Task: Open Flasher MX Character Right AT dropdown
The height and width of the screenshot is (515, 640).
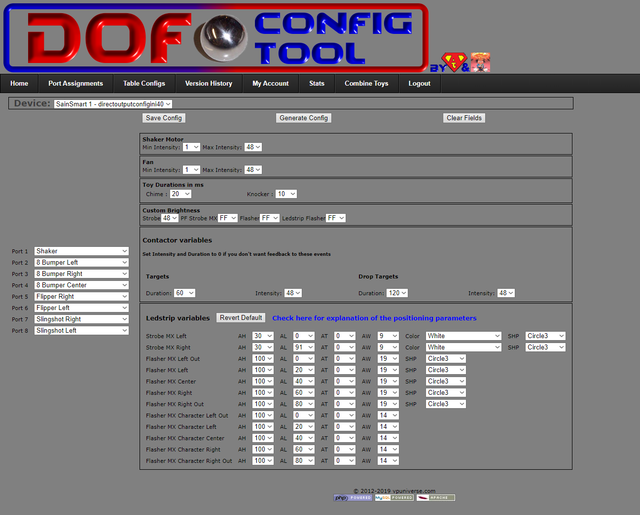Action: coord(344,449)
